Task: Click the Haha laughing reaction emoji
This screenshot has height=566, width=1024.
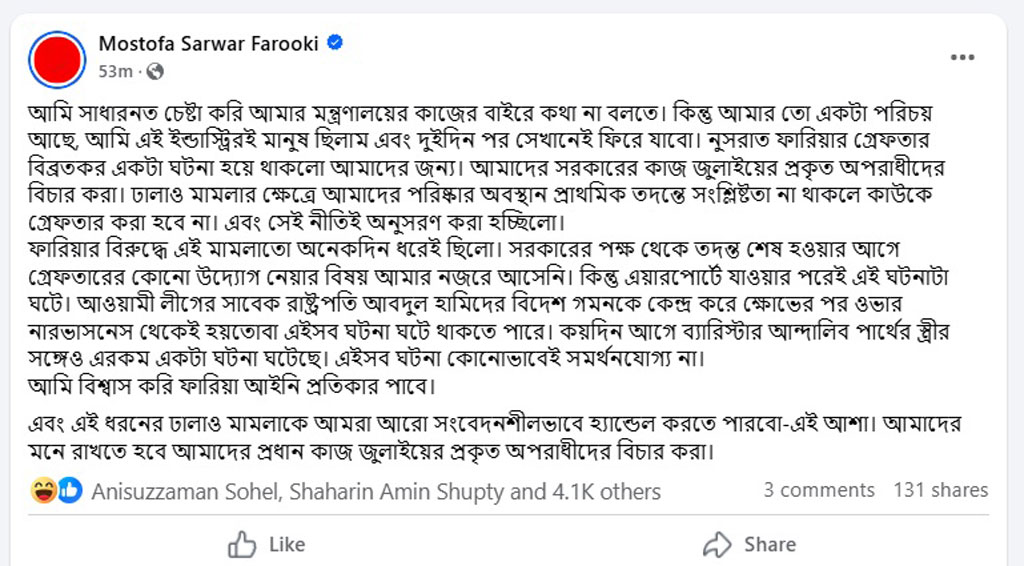Action: (43, 490)
